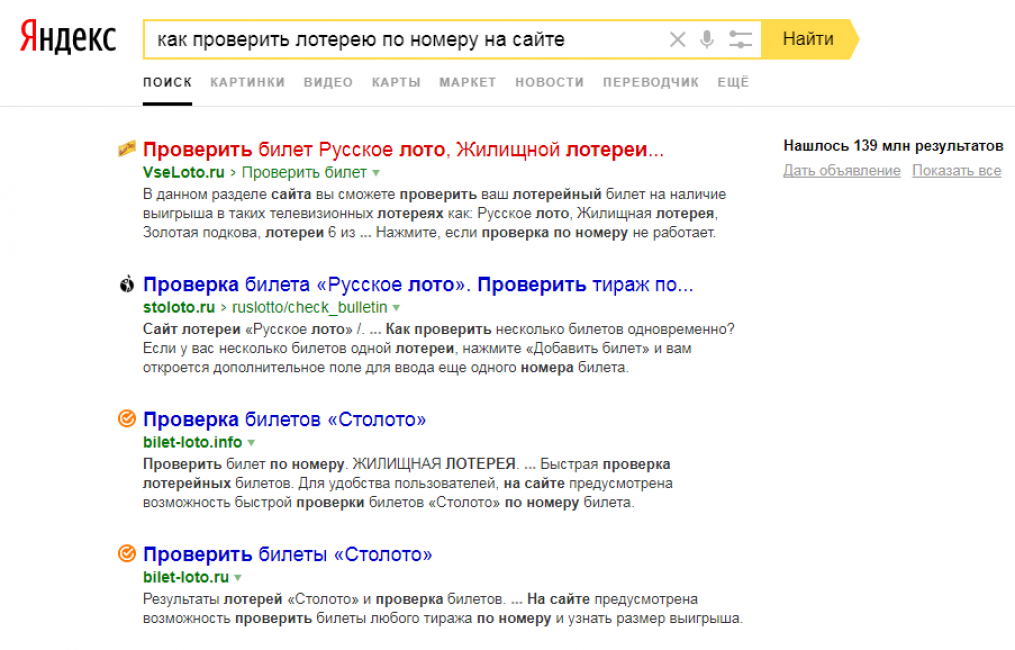1015x650 pixels.
Task: Start voice search with microphone icon
Action: click(707, 39)
